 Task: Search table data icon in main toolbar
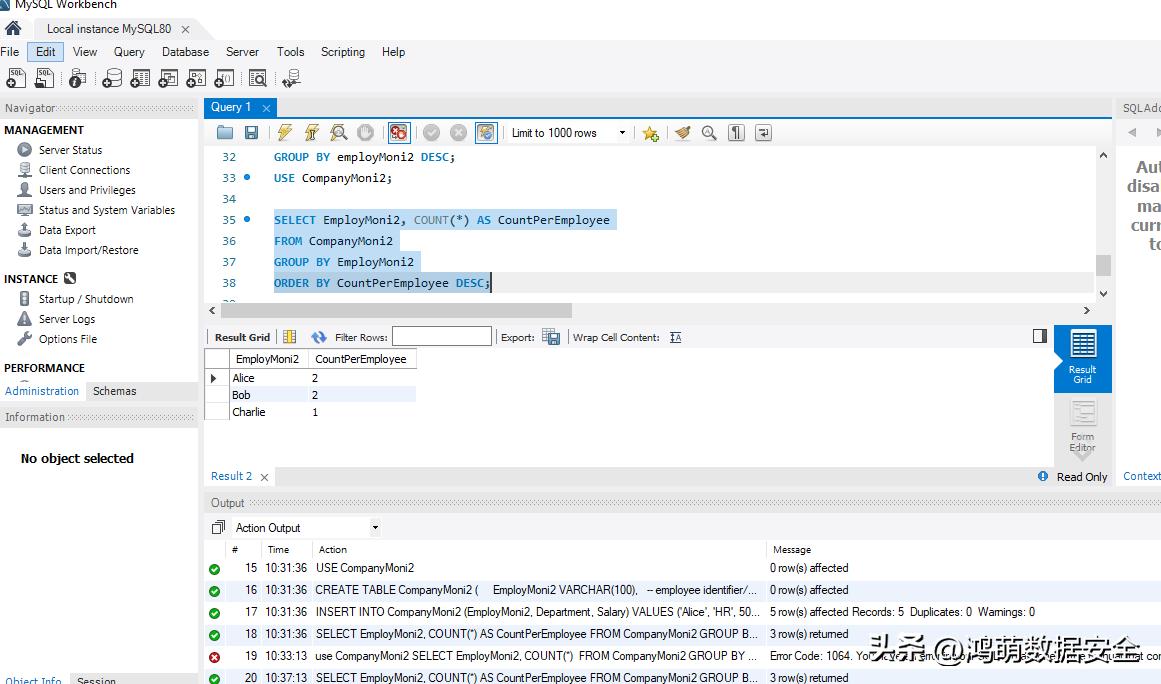pos(258,78)
